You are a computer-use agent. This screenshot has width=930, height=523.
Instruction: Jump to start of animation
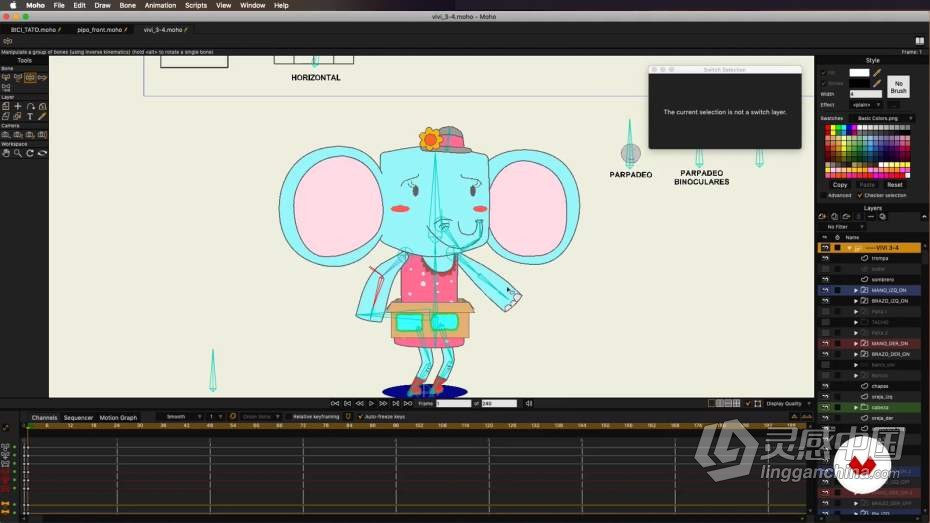point(335,403)
